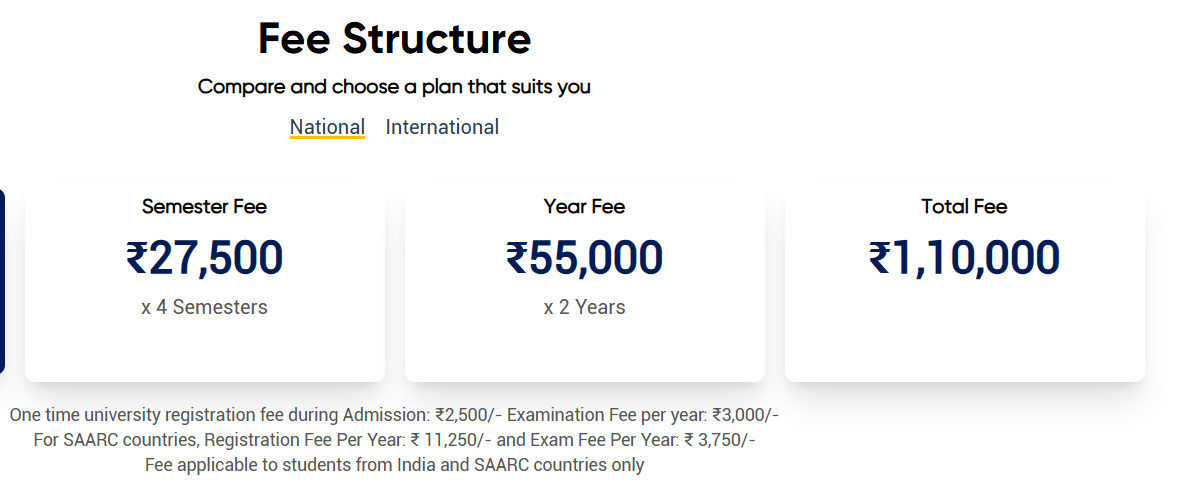The height and width of the screenshot is (483, 1178).
Task: Click the dark blue bar at left edge
Action: [x=2, y=280]
